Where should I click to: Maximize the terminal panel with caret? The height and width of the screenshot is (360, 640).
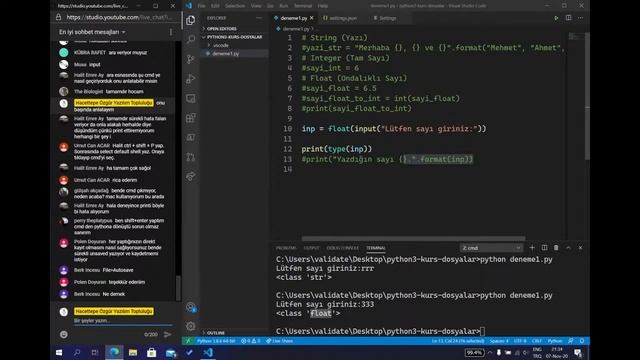click(x=568, y=248)
